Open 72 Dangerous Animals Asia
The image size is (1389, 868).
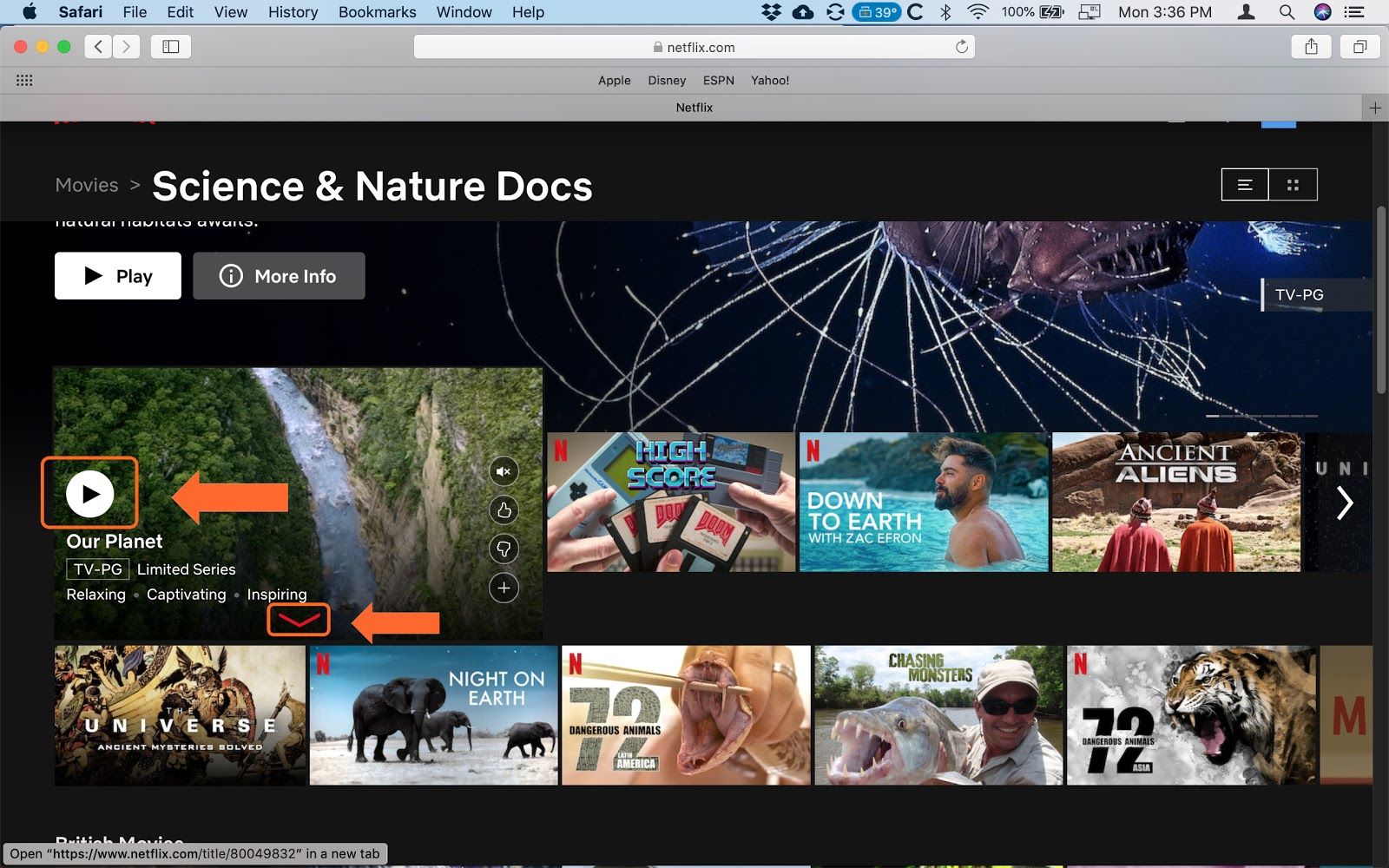[1191, 715]
